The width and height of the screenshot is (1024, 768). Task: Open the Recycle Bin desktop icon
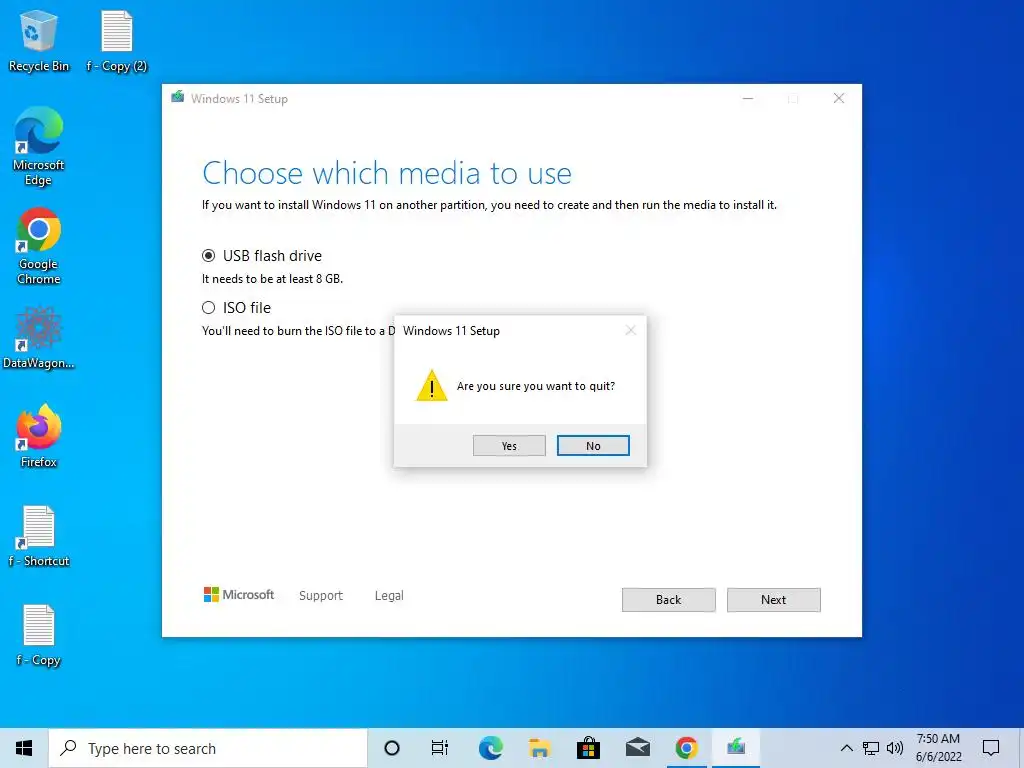[39, 41]
